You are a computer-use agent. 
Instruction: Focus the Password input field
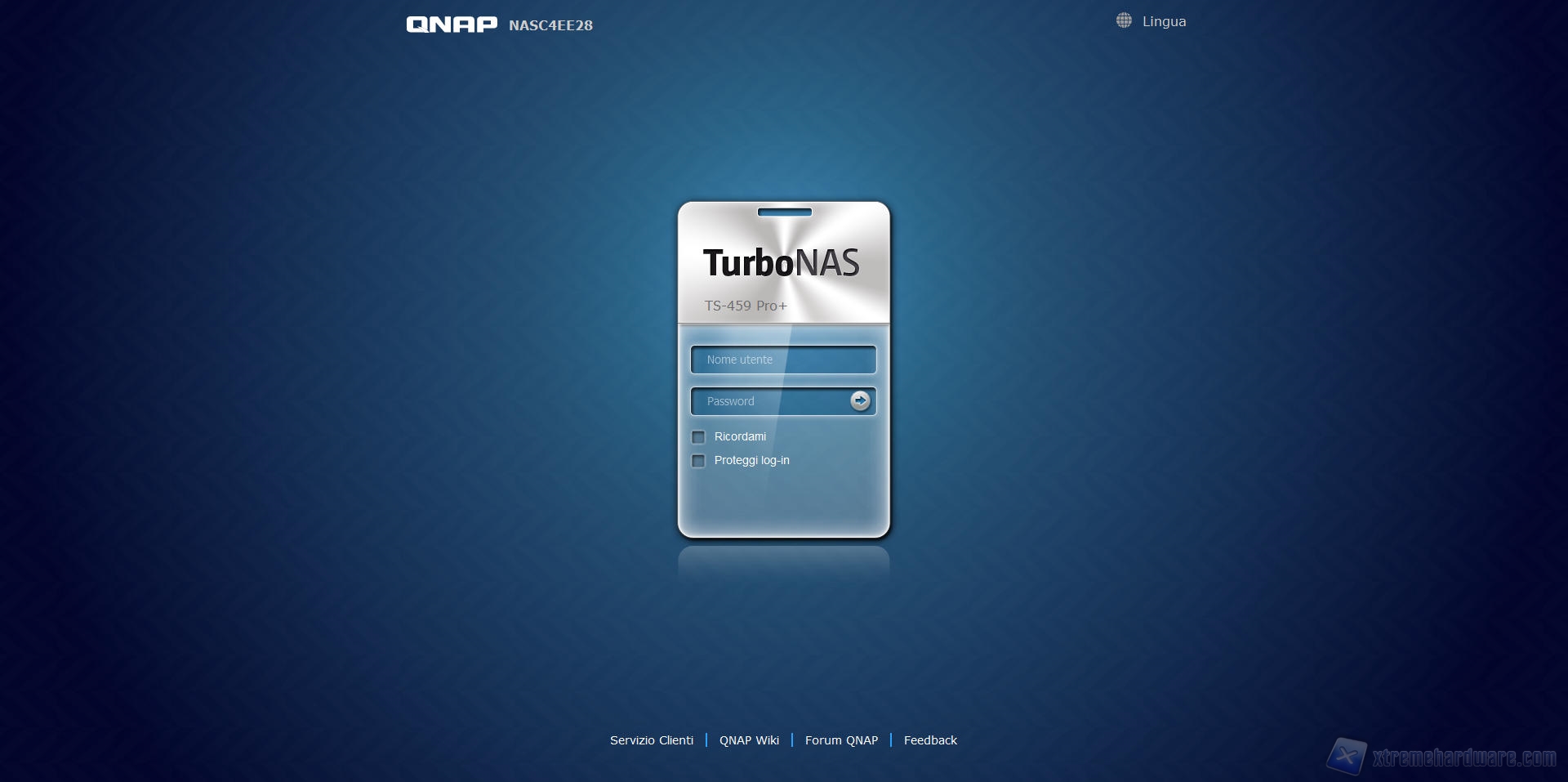768,401
